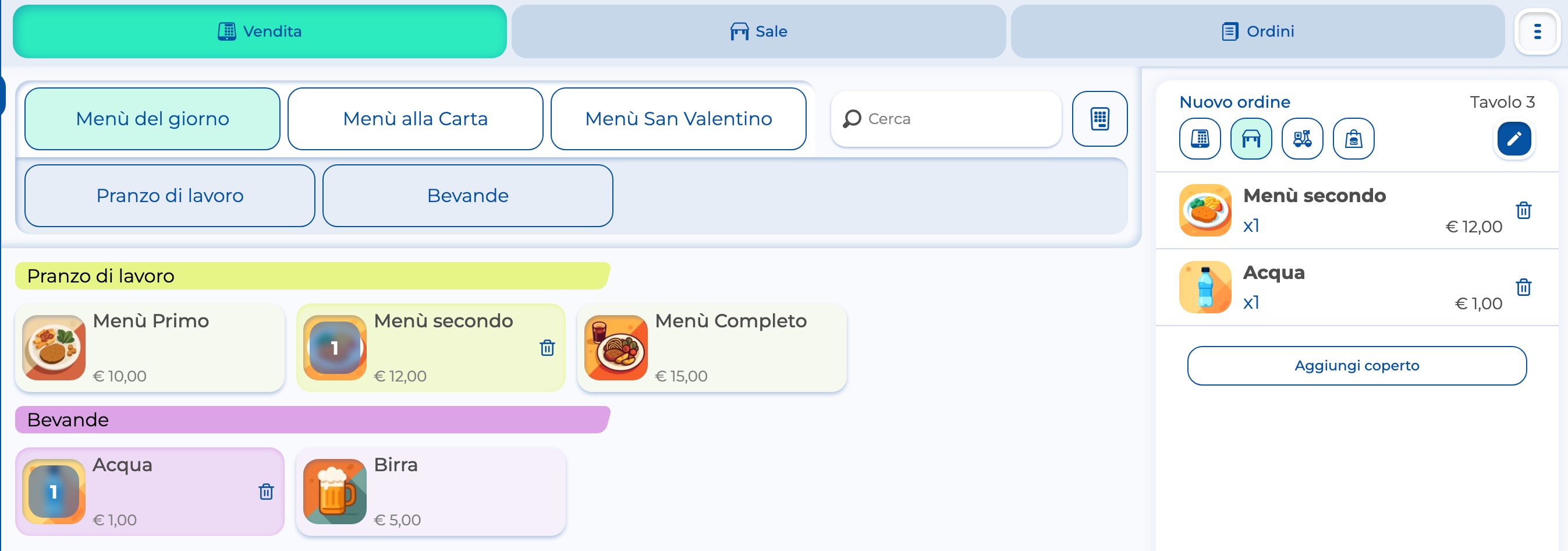
Task: Add Birra to the order
Action: tap(430, 492)
